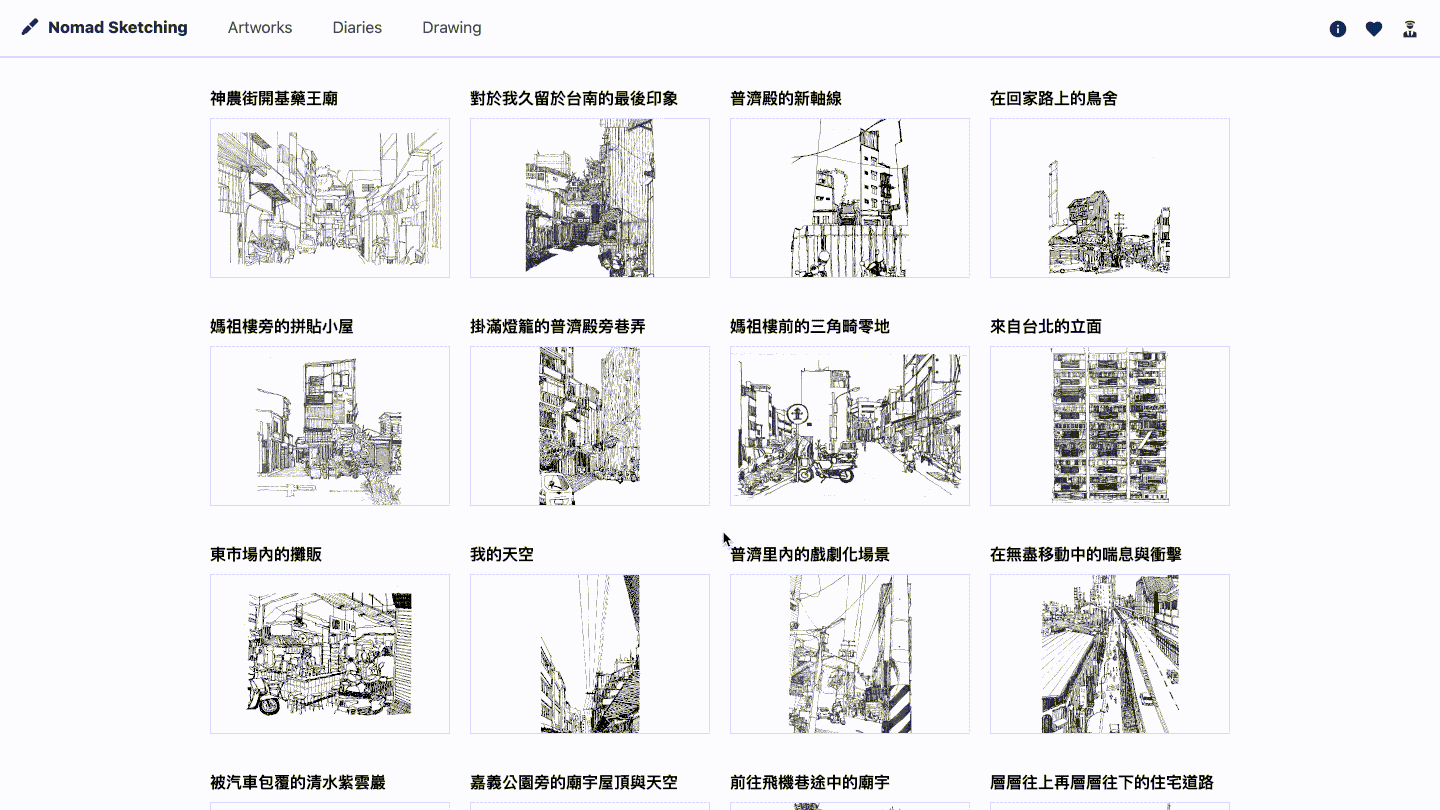
Task: Click the user profile avatar icon
Action: click(1410, 29)
